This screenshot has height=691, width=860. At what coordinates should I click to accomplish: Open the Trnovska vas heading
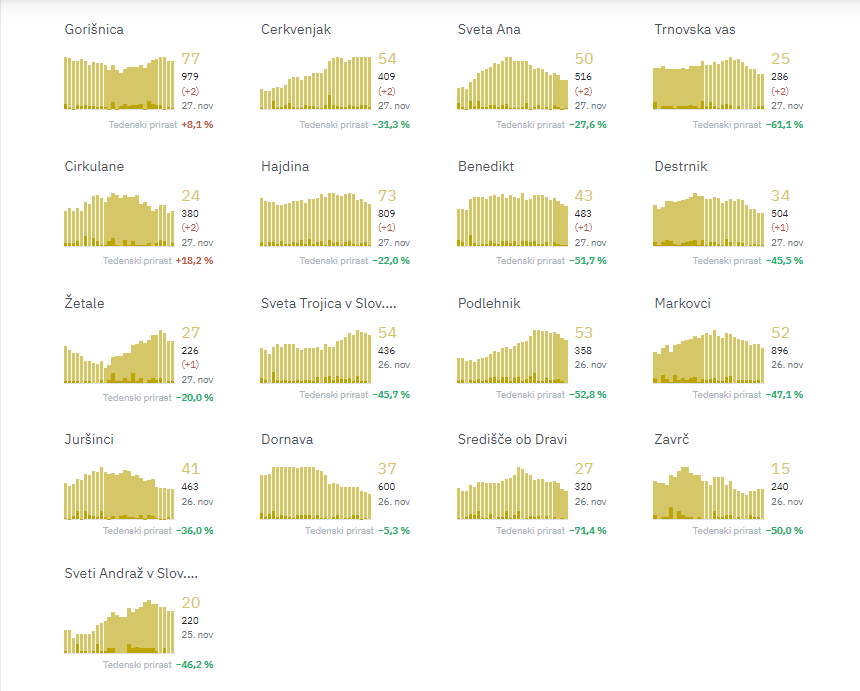[695, 30]
